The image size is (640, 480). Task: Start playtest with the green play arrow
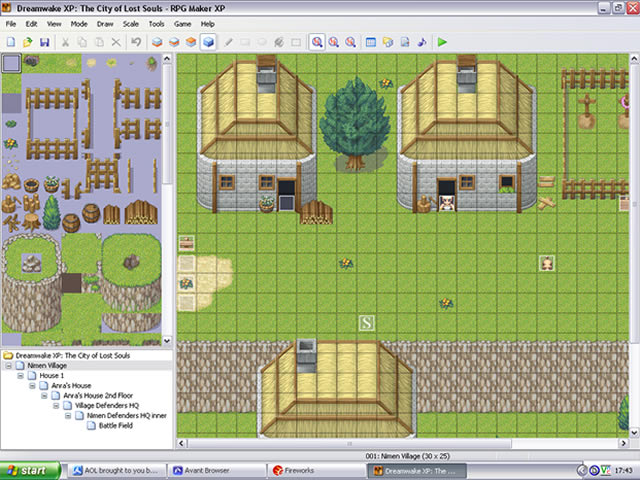(442, 42)
